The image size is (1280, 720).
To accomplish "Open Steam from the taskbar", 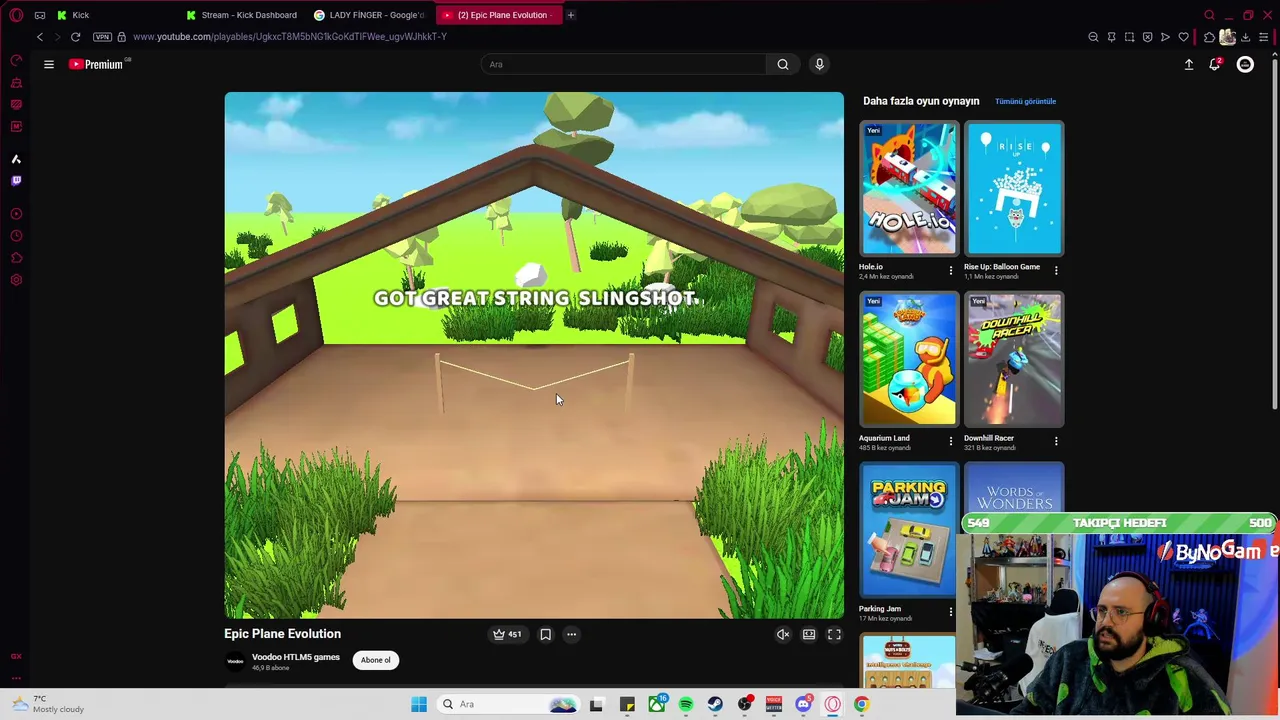I will tap(715, 704).
